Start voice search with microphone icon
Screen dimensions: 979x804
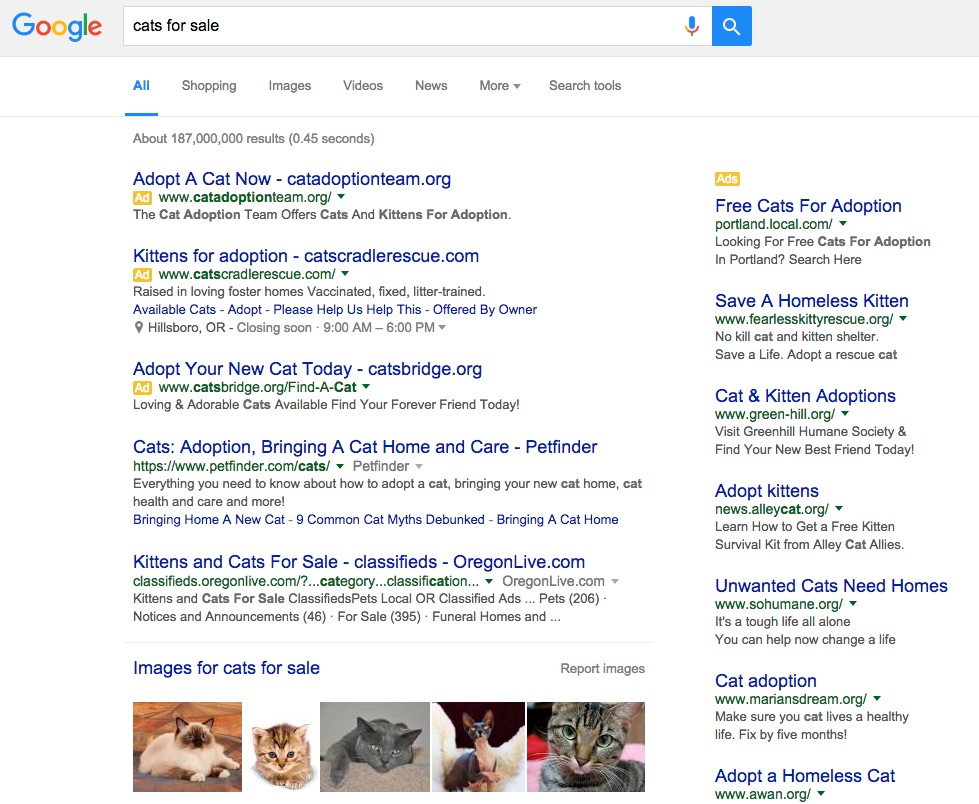point(692,26)
